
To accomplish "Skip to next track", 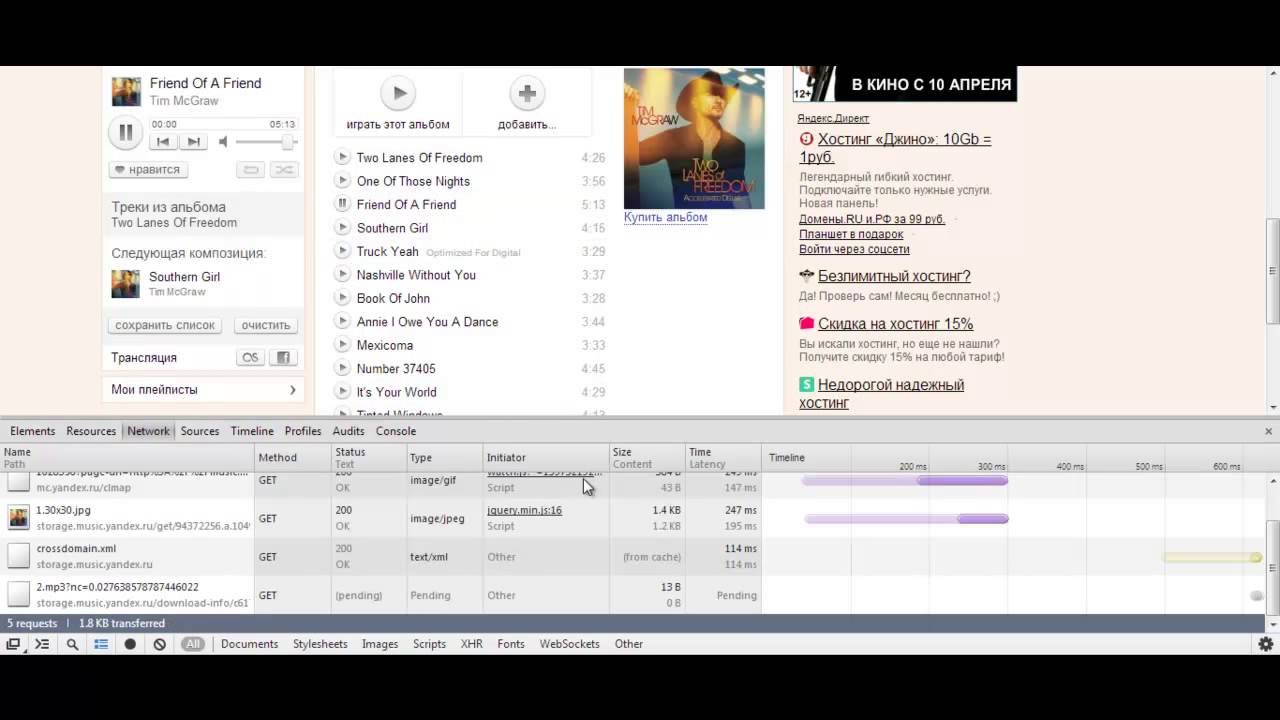I will 193,142.
